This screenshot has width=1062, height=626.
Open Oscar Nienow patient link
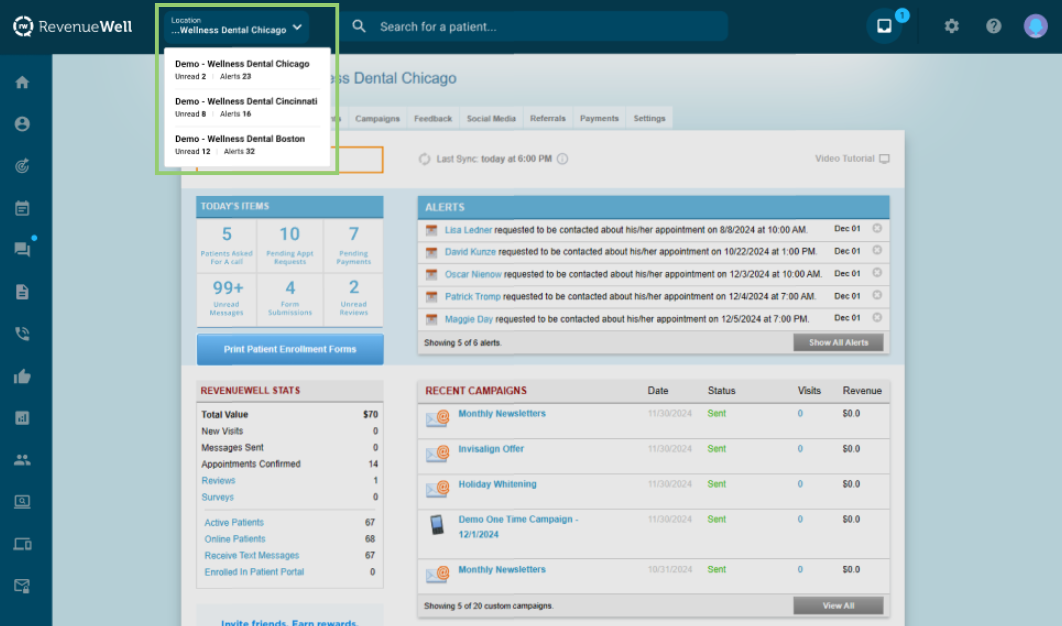pyautogui.click(x=473, y=274)
